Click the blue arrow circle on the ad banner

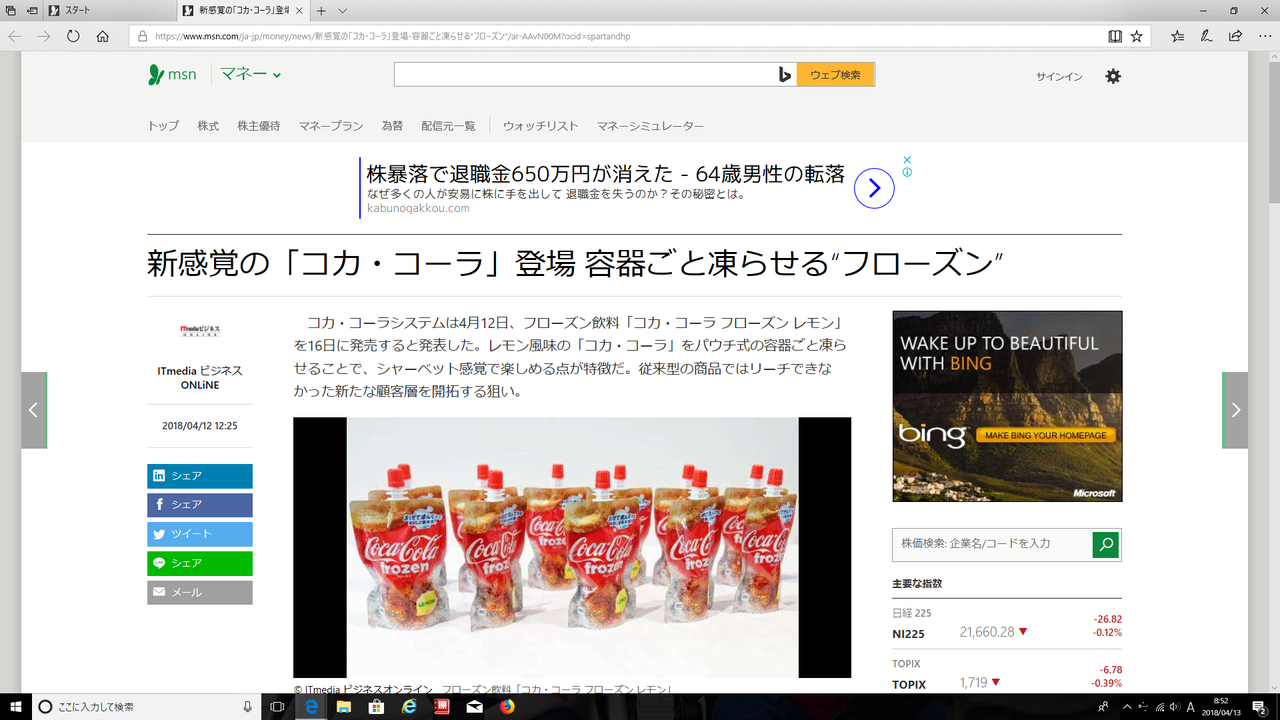(874, 188)
